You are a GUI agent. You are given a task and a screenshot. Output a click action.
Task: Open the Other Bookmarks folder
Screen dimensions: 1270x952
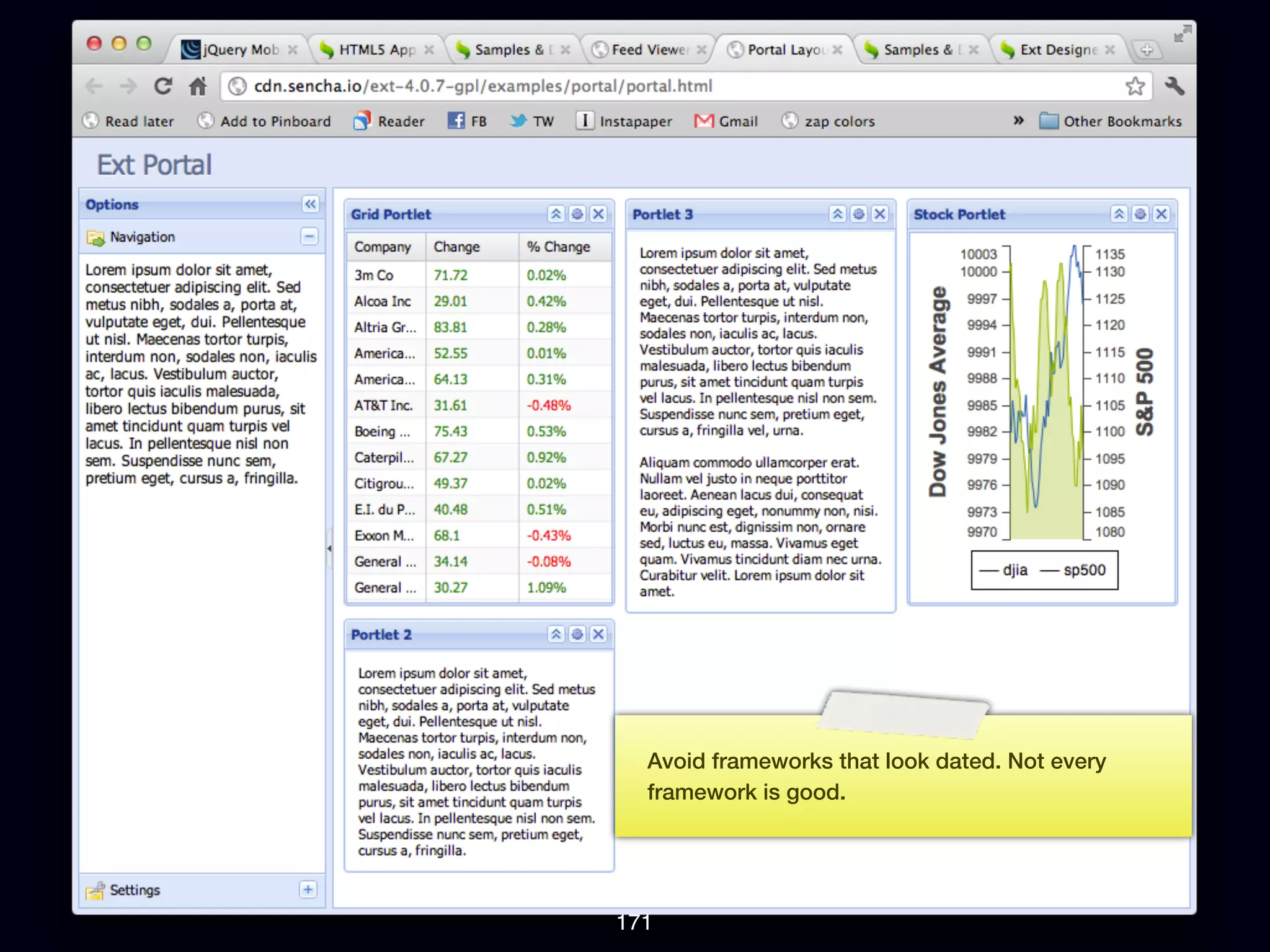(x=1111, y=121)
